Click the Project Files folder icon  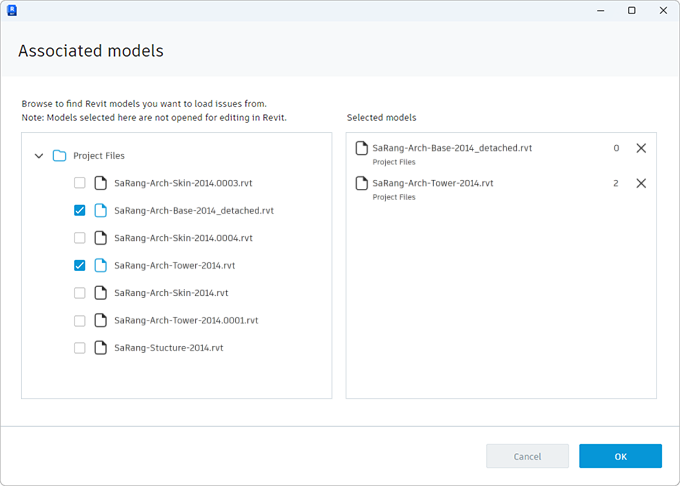(x=59, y=156)
